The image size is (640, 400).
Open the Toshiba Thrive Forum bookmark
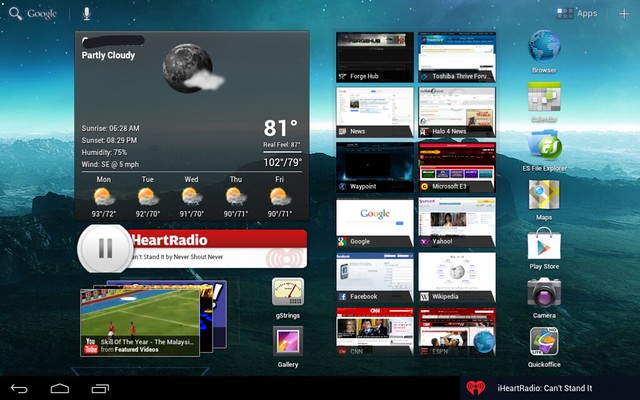[x=457, y=57]
